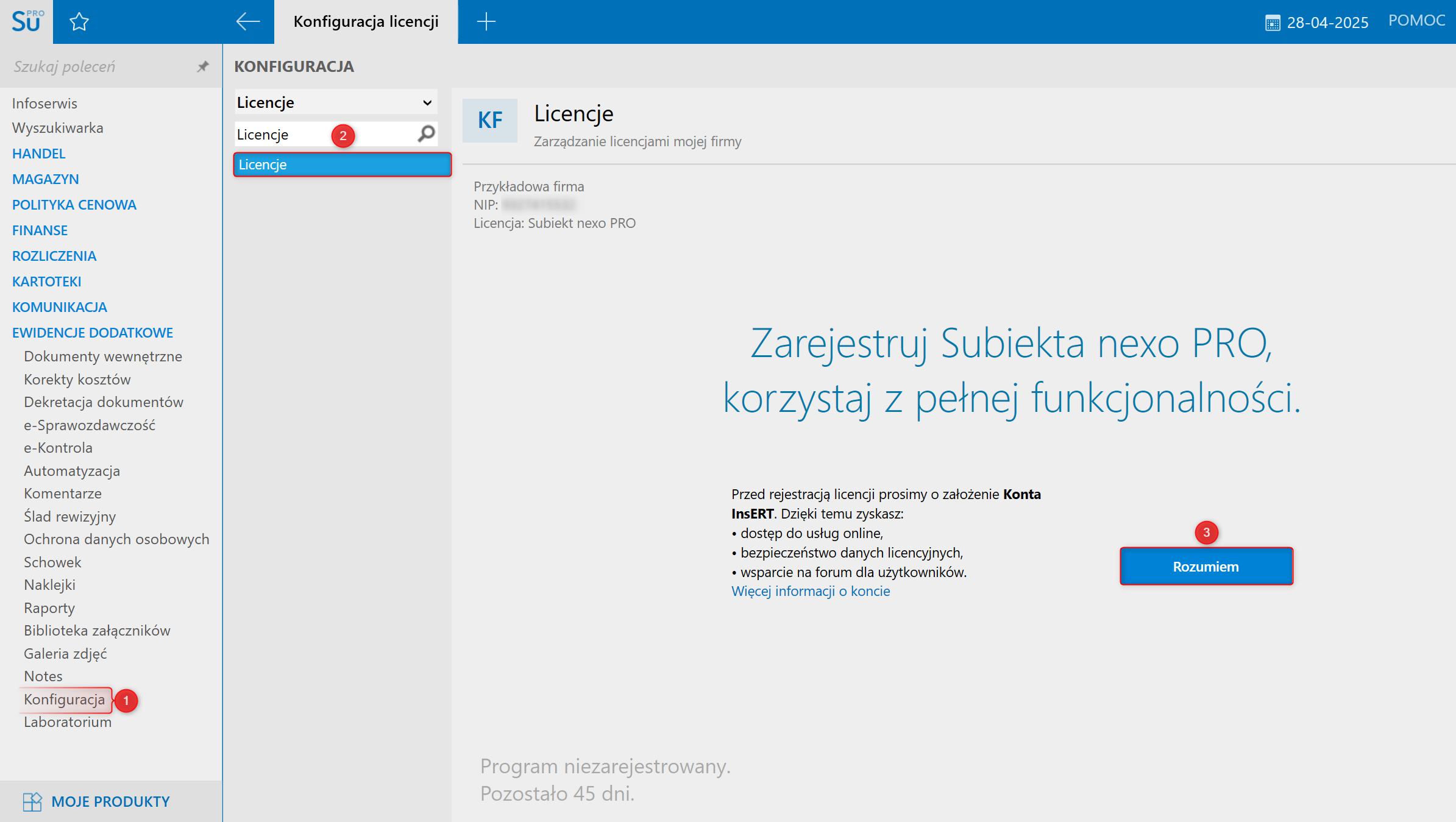Switch to the Konfiguracja licencji tab
Screen dimensions: 1456x822
pos(366,22)
